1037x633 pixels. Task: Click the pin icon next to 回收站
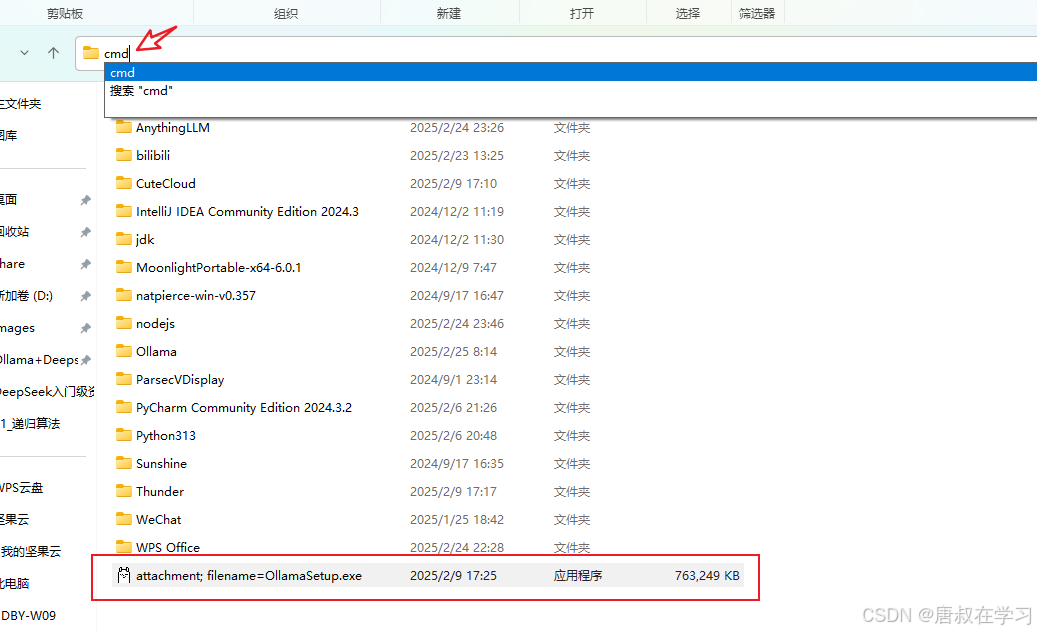85,232
